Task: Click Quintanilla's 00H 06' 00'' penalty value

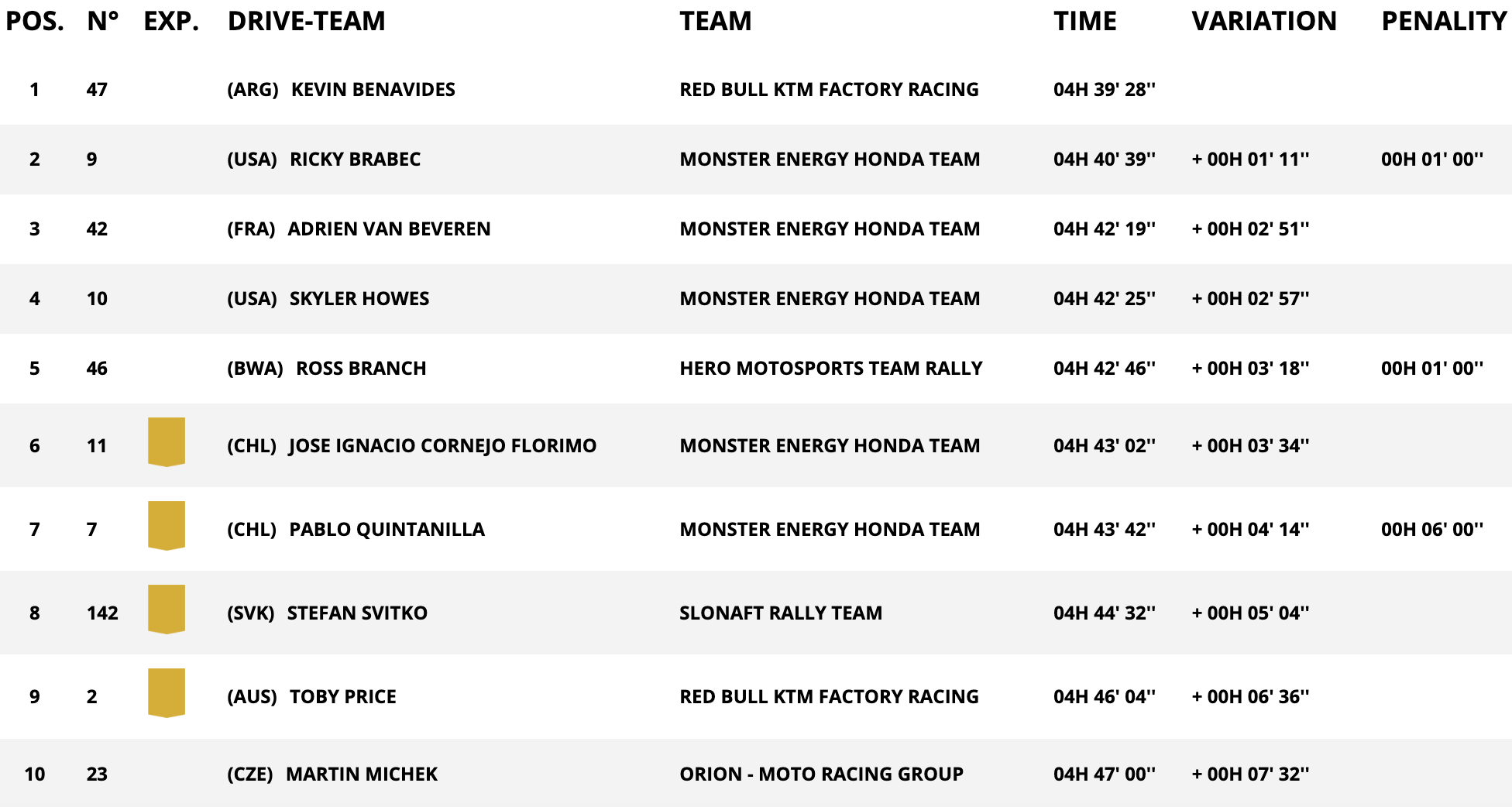Action: pyautogui.click(x=1432, y=530)
